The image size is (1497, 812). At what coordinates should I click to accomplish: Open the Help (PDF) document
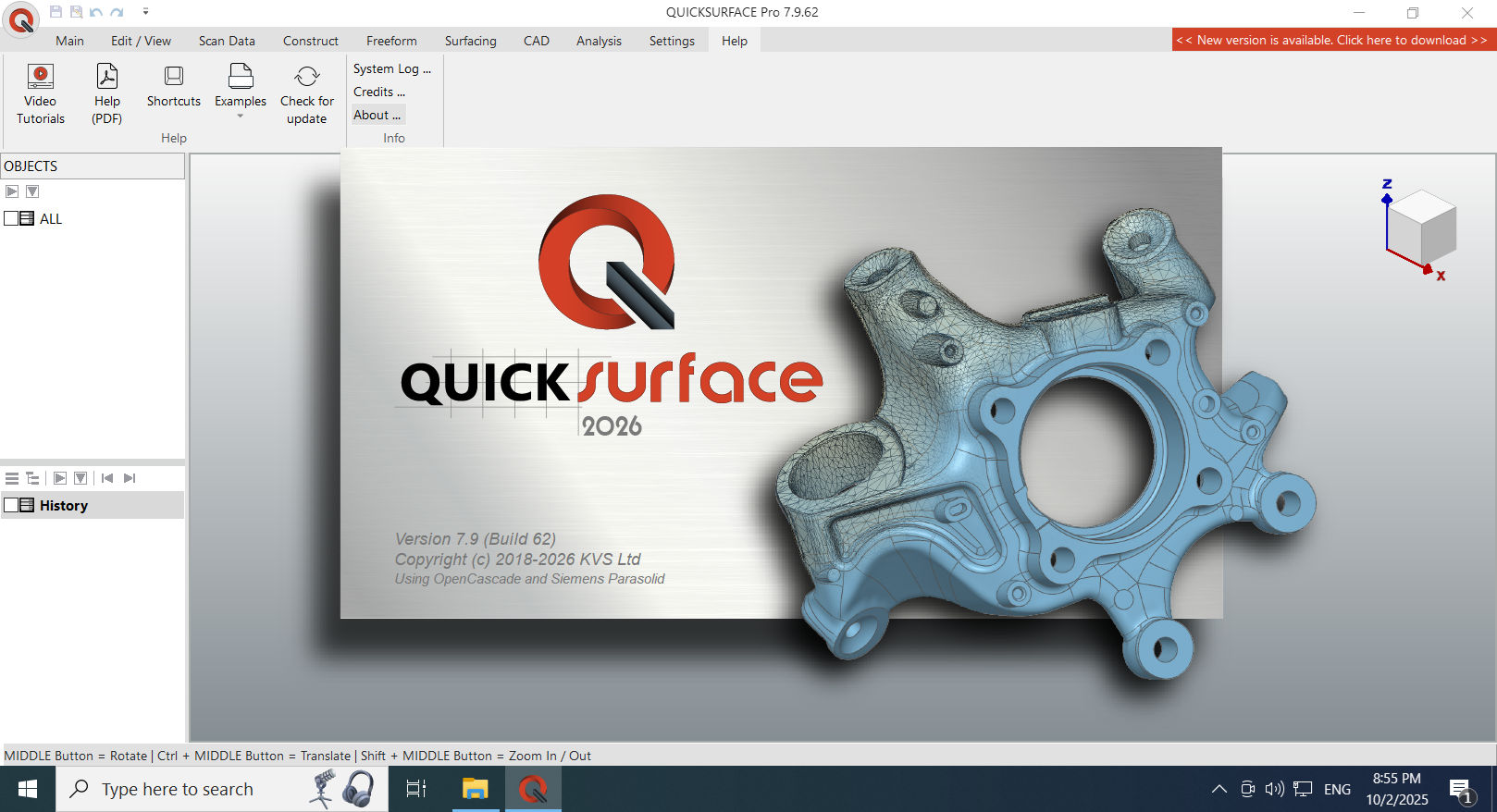pyautogui.click(x=107, y=94)
